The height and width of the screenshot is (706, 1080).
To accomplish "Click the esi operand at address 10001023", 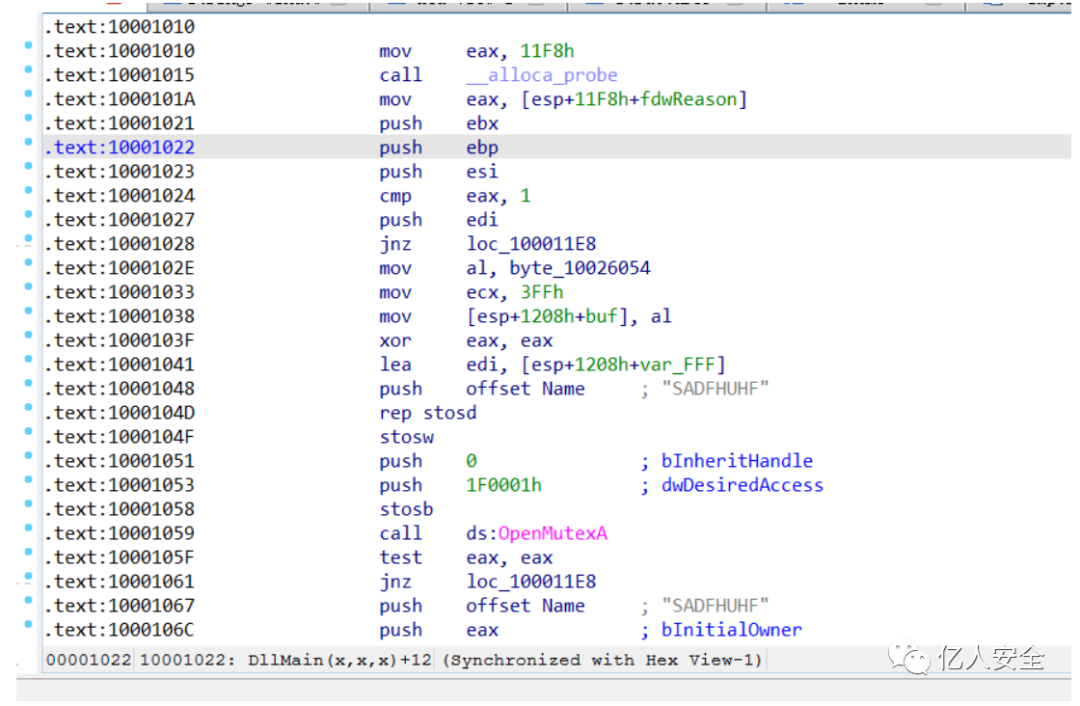I will pos(482,172).
